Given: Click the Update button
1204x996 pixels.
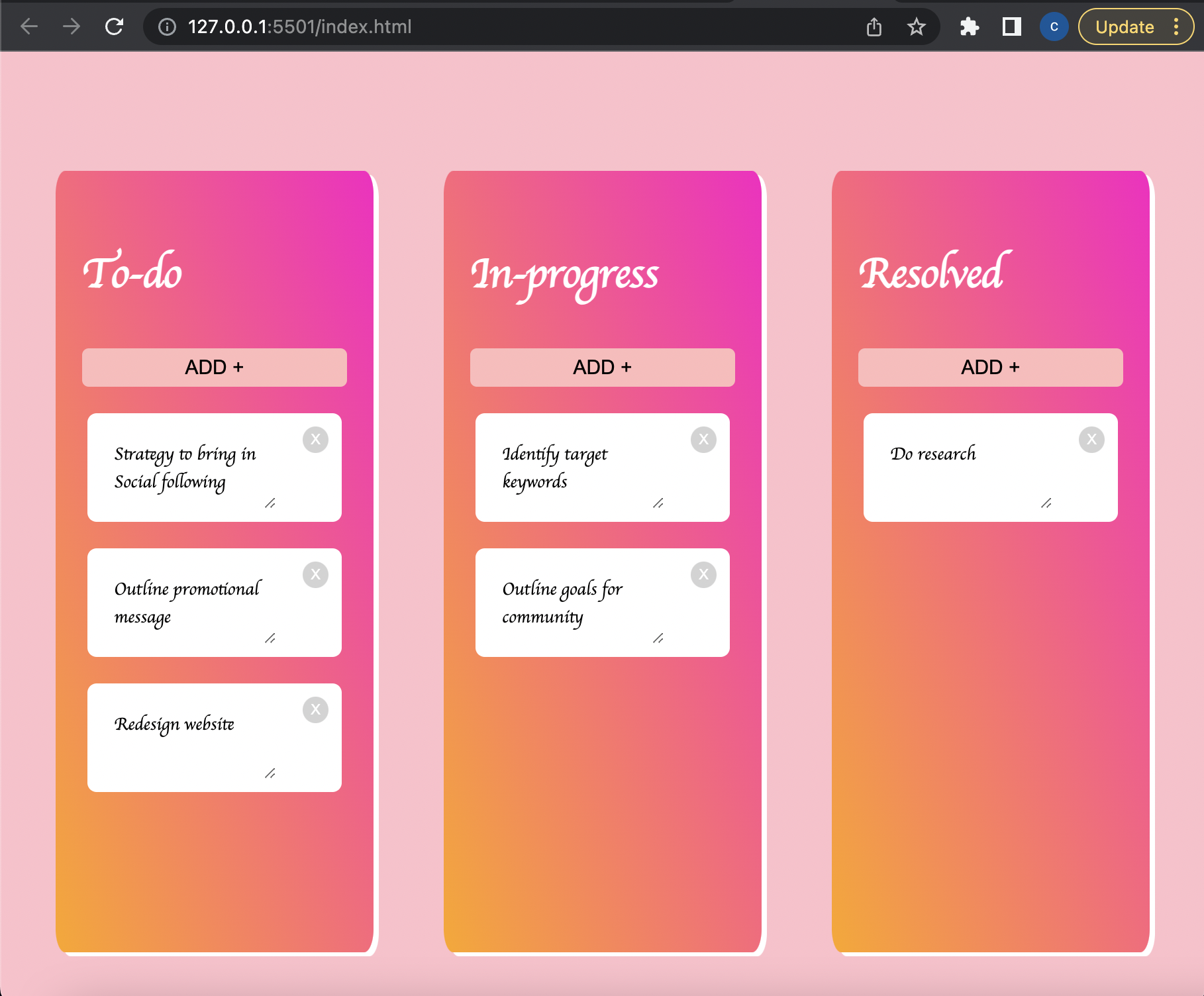Looking at the screenshot, I should 1127,26.
